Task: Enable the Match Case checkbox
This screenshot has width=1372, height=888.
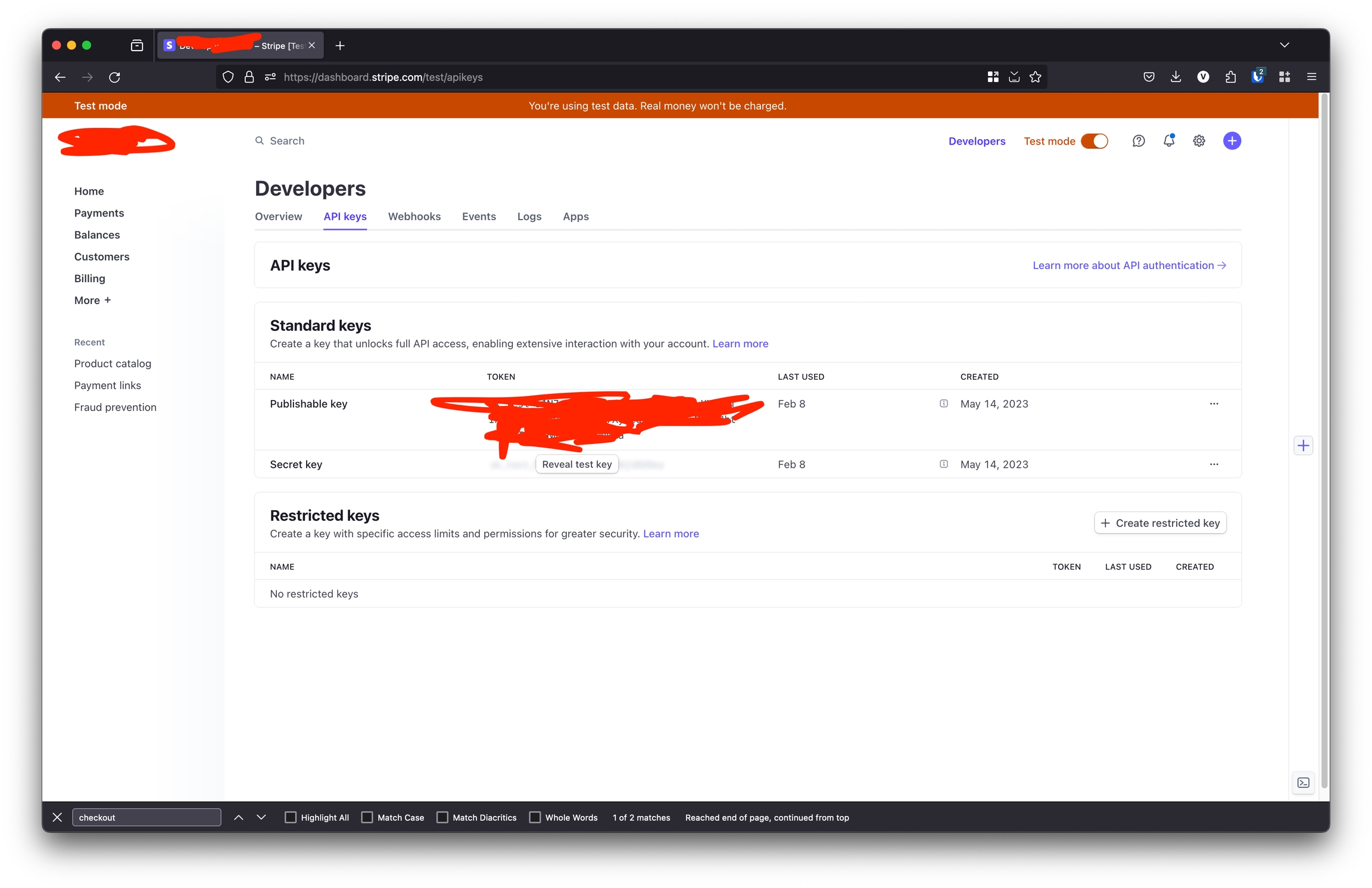Action: pyautogui.click(x=367, y=817)
